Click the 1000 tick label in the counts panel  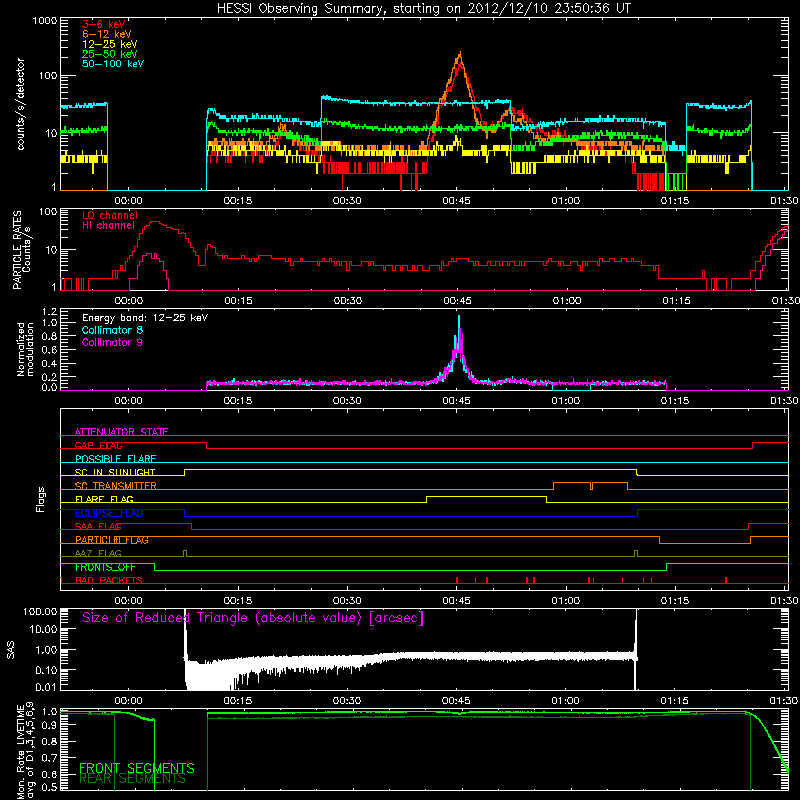[x=45, y=21]
